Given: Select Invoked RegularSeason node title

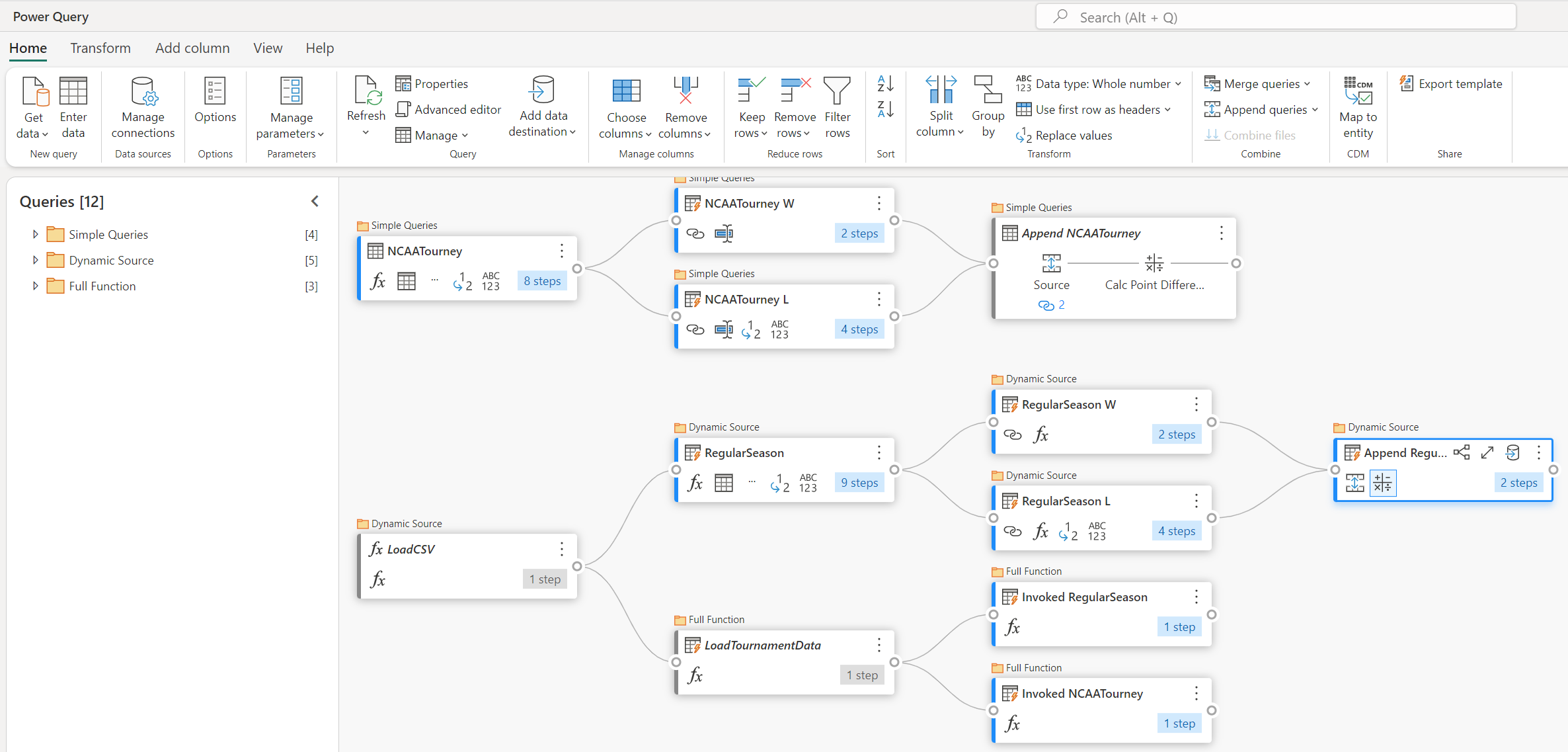Looking at the screenshot, I should pyautogui.click(x=1084, y=597).
